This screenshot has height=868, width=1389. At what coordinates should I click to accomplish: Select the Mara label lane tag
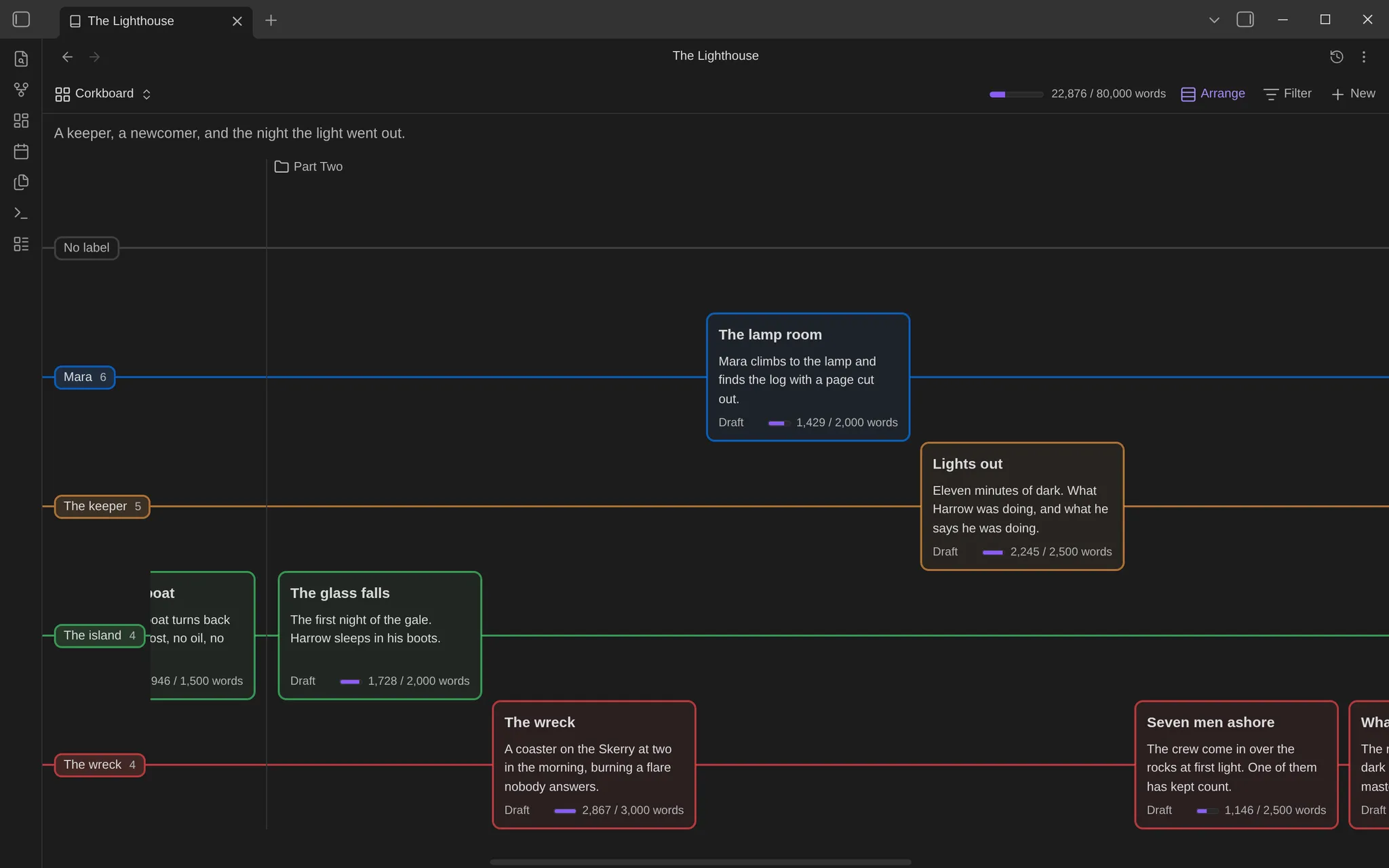[85, 378]
